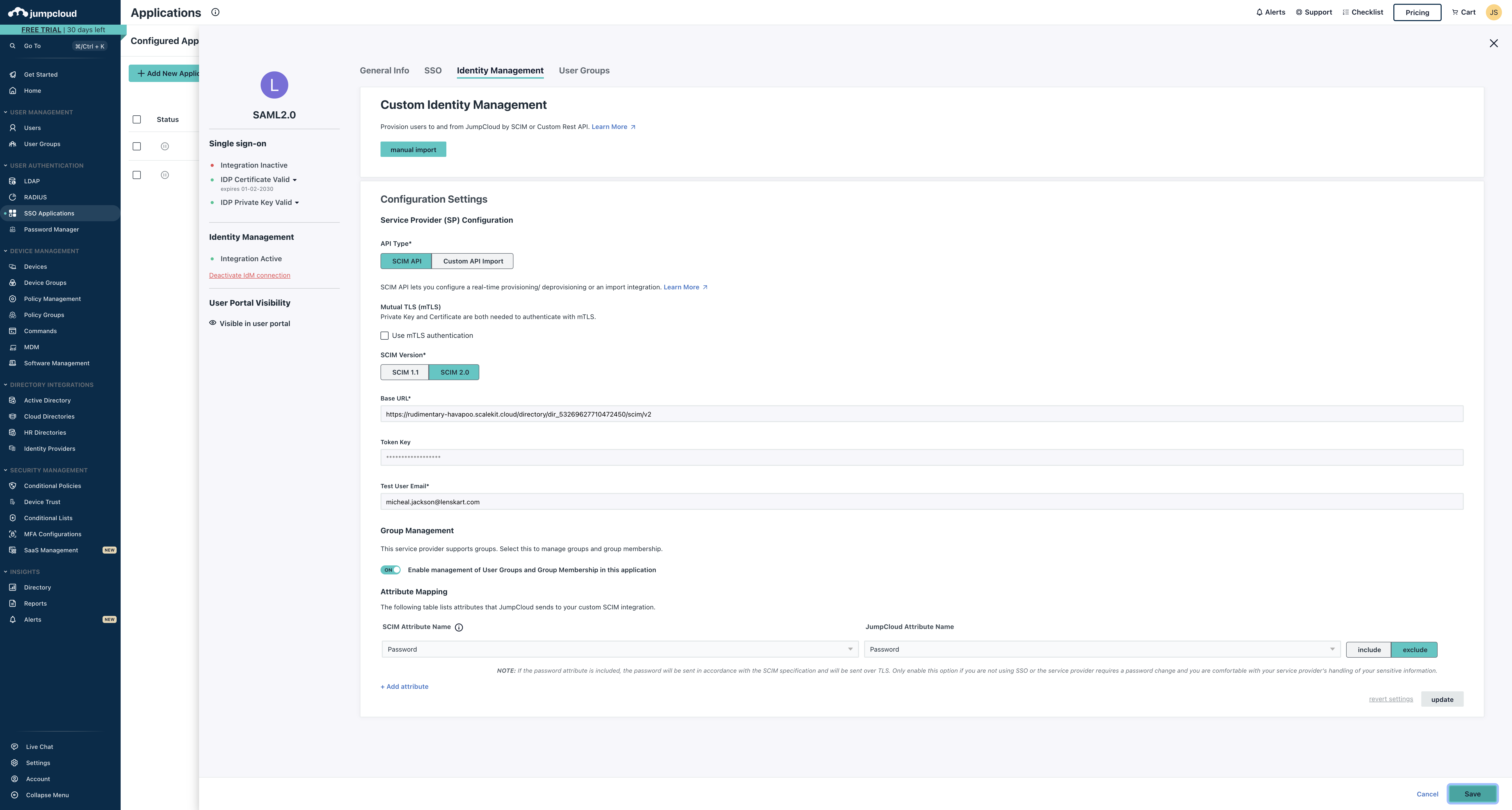Click the Users person icon

click(x=12, y=127)
